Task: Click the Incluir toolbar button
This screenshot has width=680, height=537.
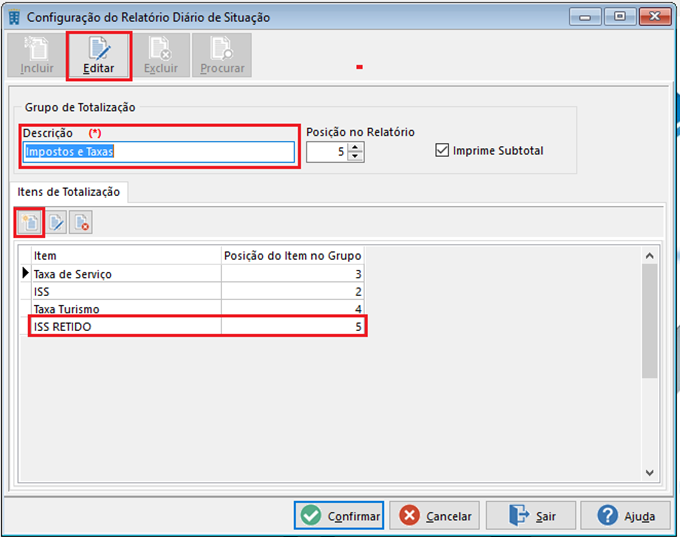Action: click(37, 56)
